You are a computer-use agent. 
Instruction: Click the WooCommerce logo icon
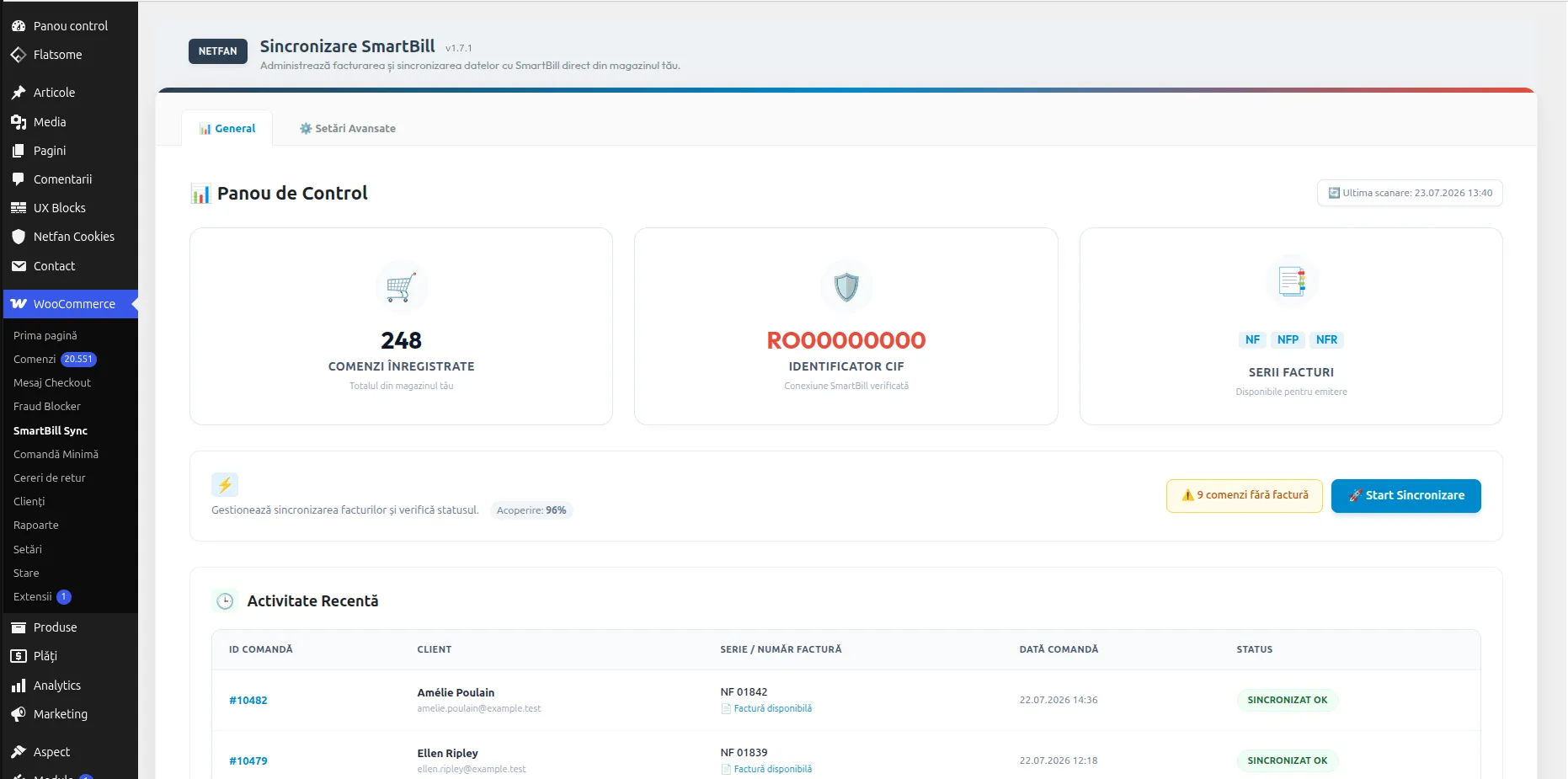[x=19, y=304]
